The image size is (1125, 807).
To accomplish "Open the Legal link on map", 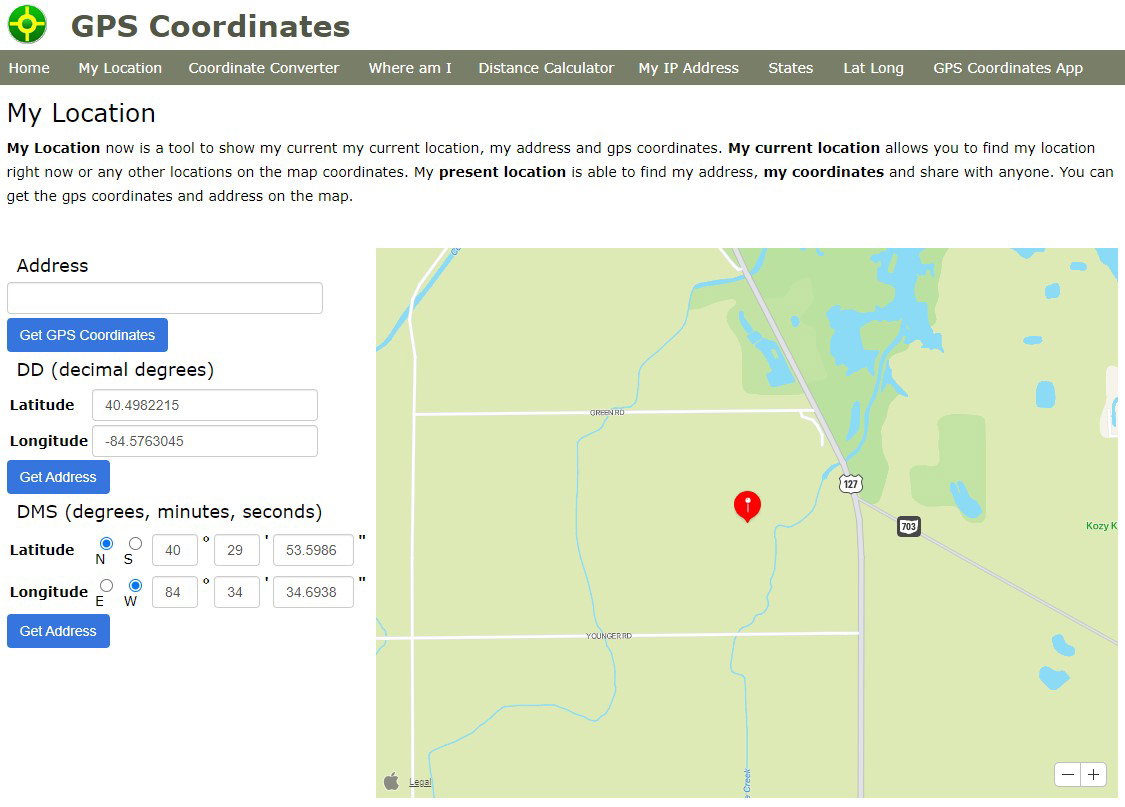I will click(420, 783).
